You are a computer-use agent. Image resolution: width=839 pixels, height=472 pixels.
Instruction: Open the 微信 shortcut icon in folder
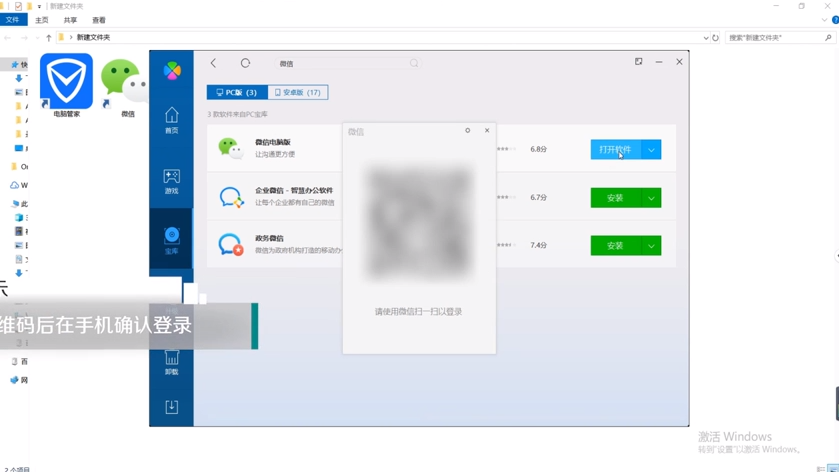coord(124,81)
